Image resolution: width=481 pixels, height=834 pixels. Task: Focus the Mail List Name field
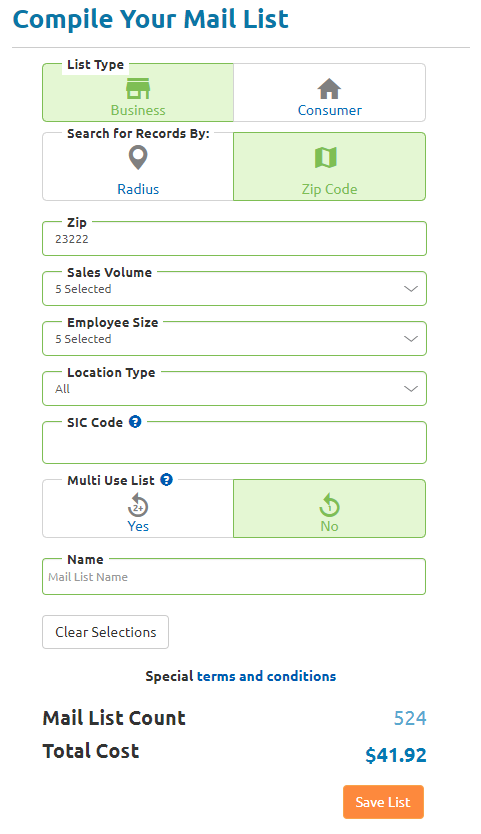pyautogui.click(x=234, y=577)
